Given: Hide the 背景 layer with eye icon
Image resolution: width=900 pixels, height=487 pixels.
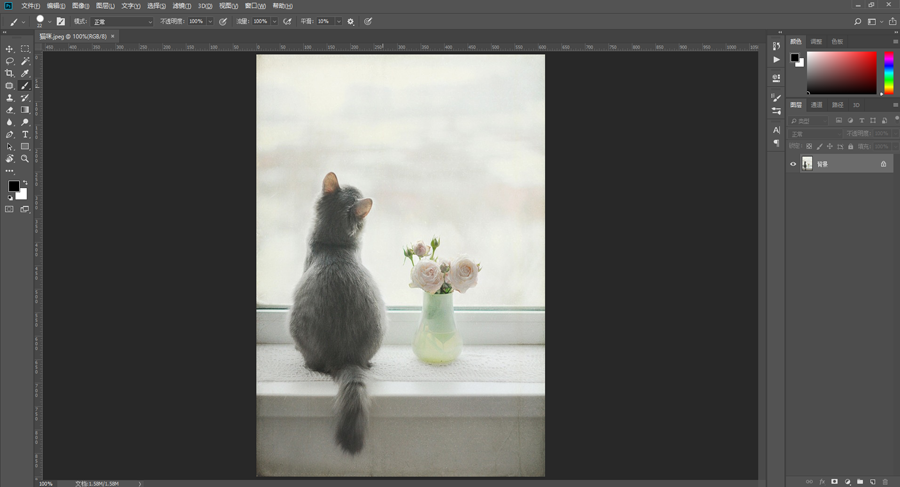Looking at the screenshot, I should [x=793, y=164].
